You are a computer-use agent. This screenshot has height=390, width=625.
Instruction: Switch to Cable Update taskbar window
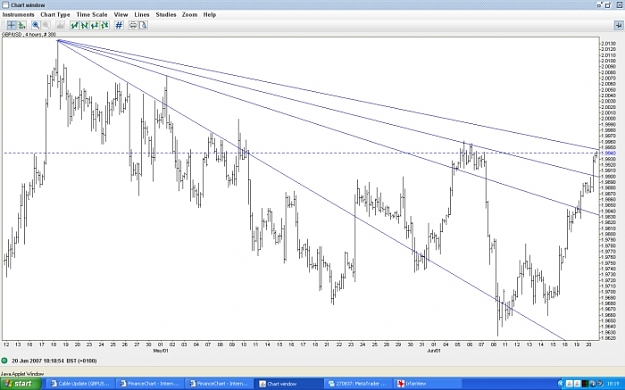click(82, 384)
